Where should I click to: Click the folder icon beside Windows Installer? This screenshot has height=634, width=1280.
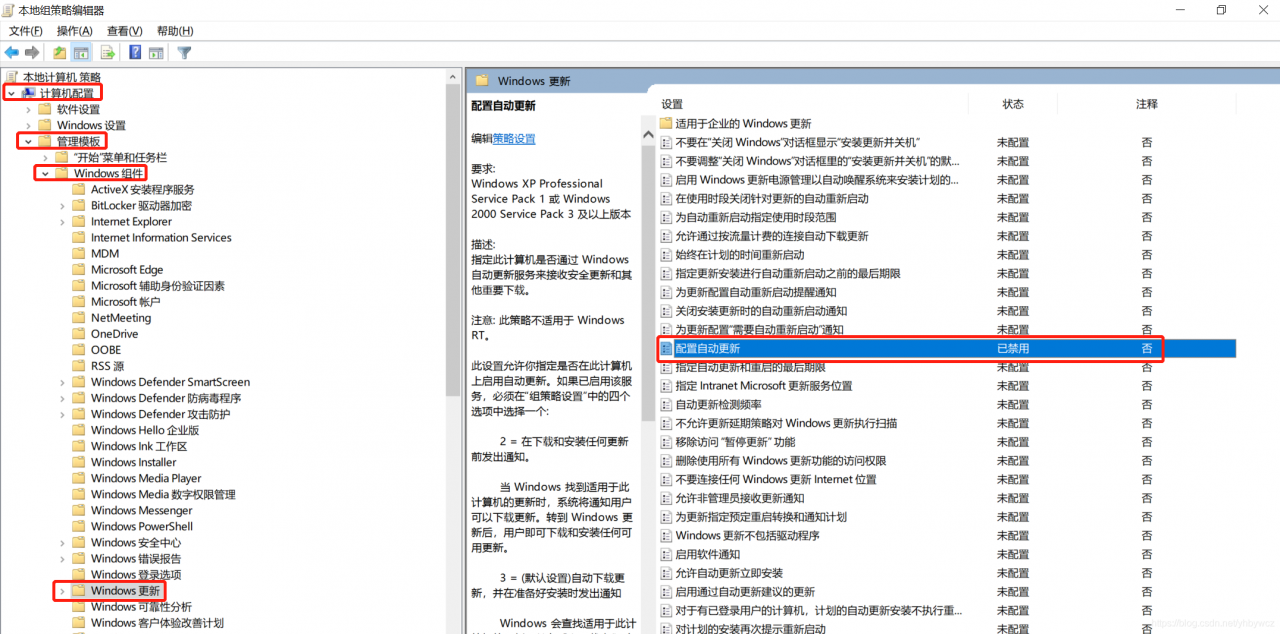pyautogui.click(x=79, y=462)
